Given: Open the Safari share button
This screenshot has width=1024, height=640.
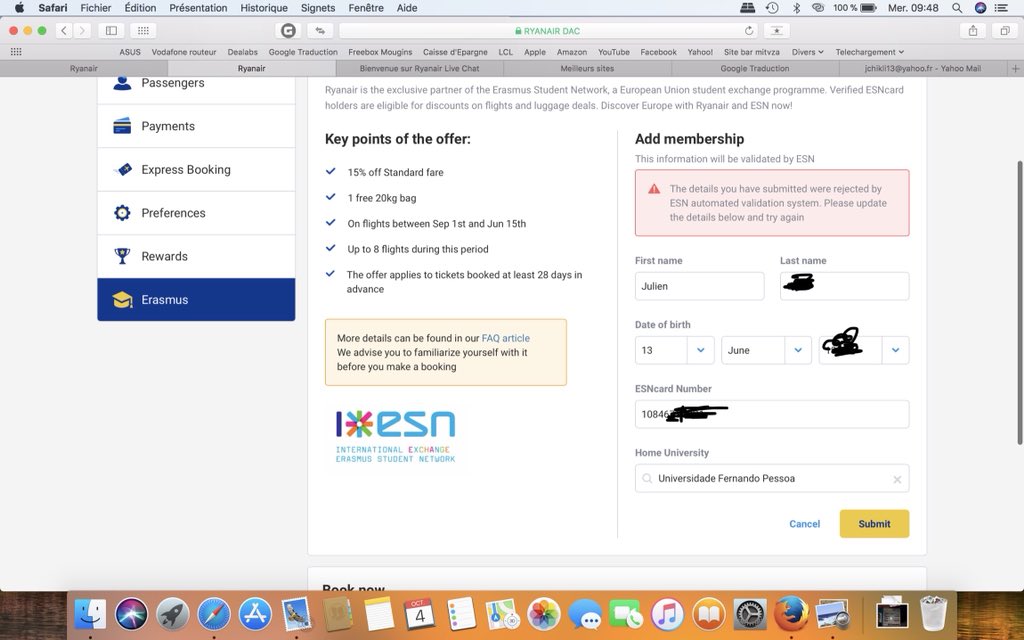Looking at the screenshot, I should pos(972,31).
